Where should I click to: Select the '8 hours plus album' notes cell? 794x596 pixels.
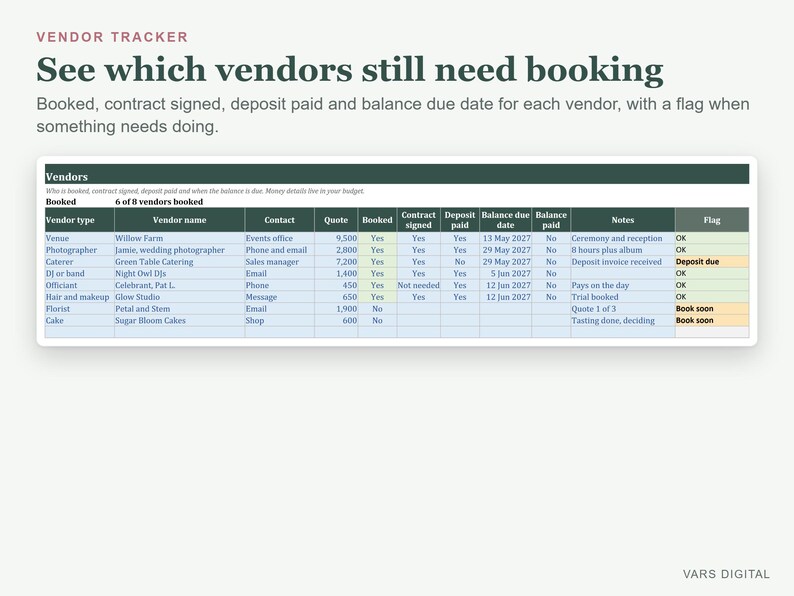tap(623, 250)
